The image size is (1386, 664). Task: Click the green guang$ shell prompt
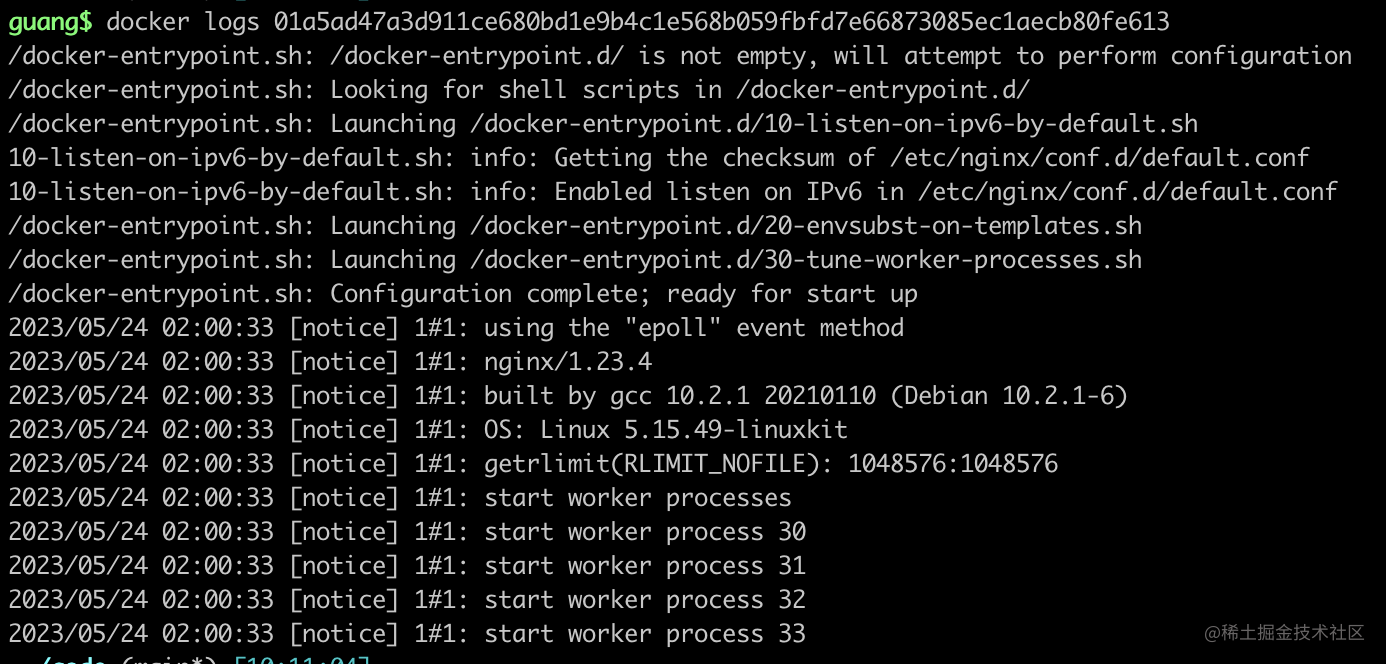click(50, 21)
